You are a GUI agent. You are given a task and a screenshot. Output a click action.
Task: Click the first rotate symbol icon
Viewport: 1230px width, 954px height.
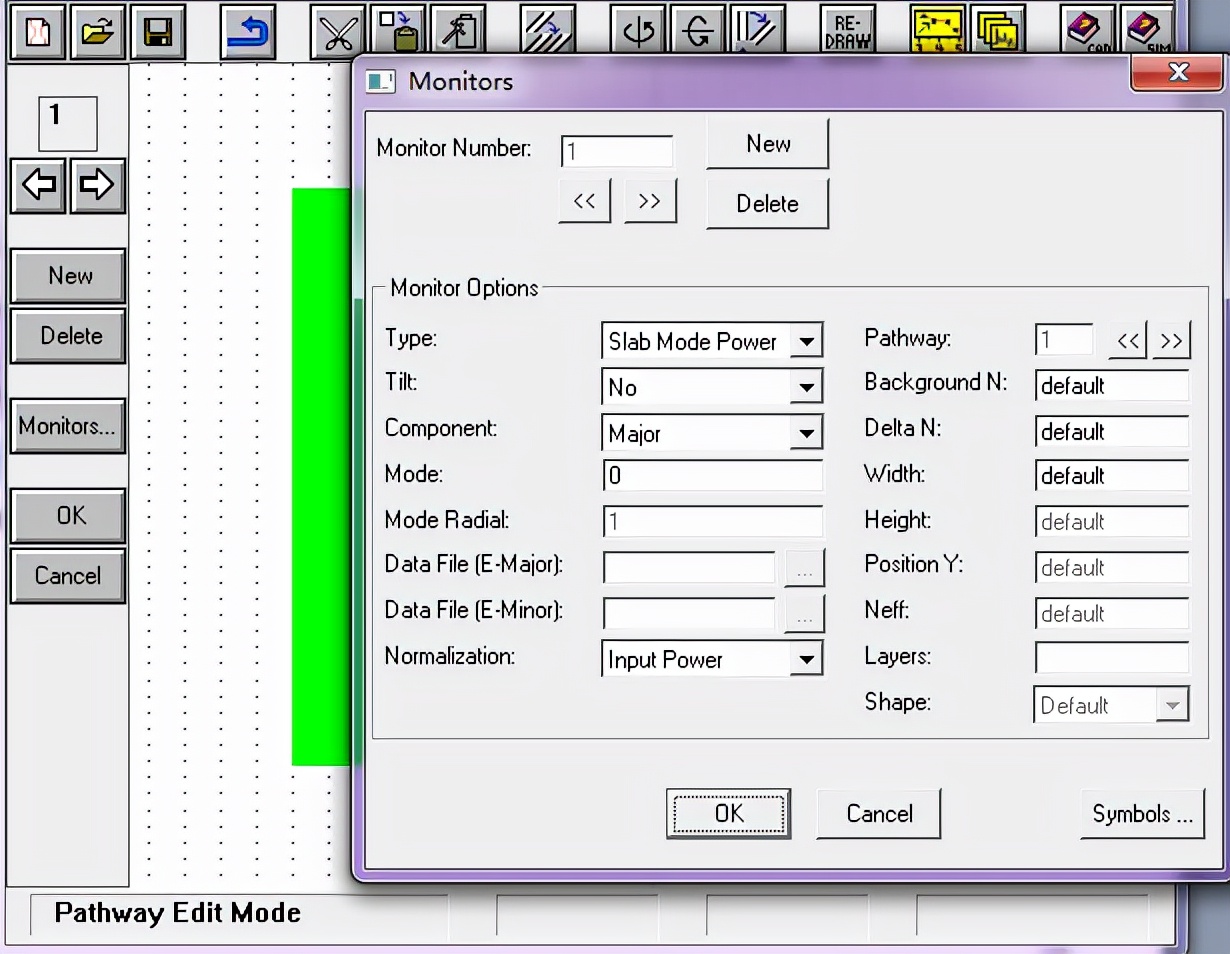[x=637, y=33]
